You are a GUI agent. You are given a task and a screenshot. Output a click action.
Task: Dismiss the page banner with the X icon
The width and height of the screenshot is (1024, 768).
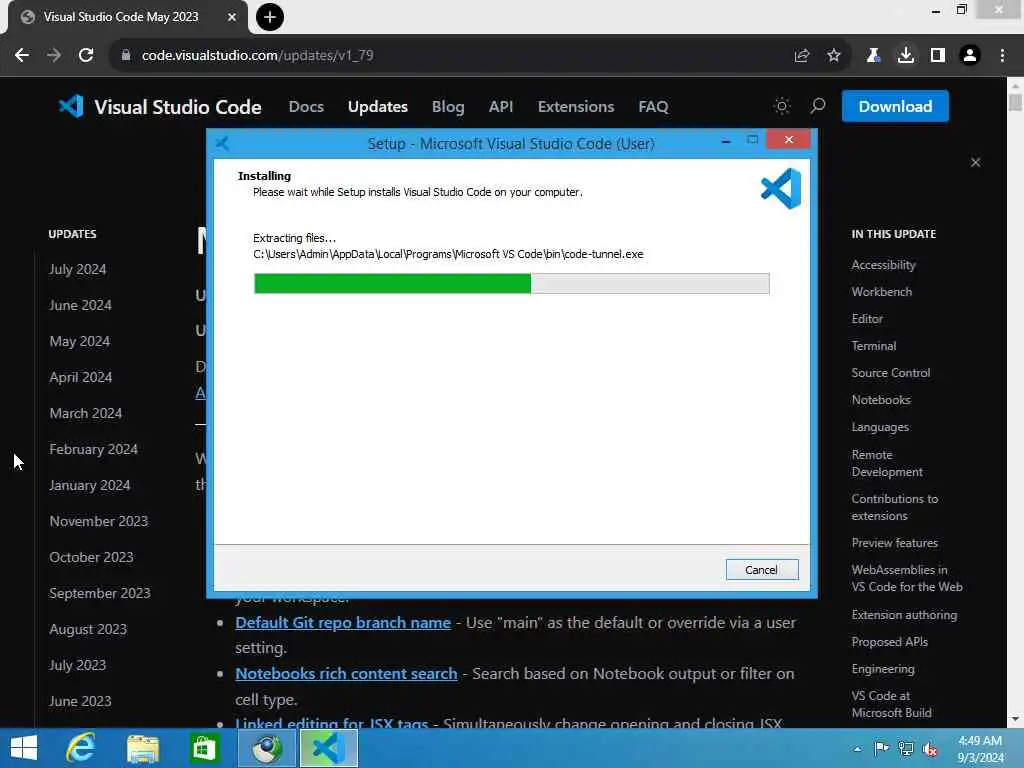(975, 163)
